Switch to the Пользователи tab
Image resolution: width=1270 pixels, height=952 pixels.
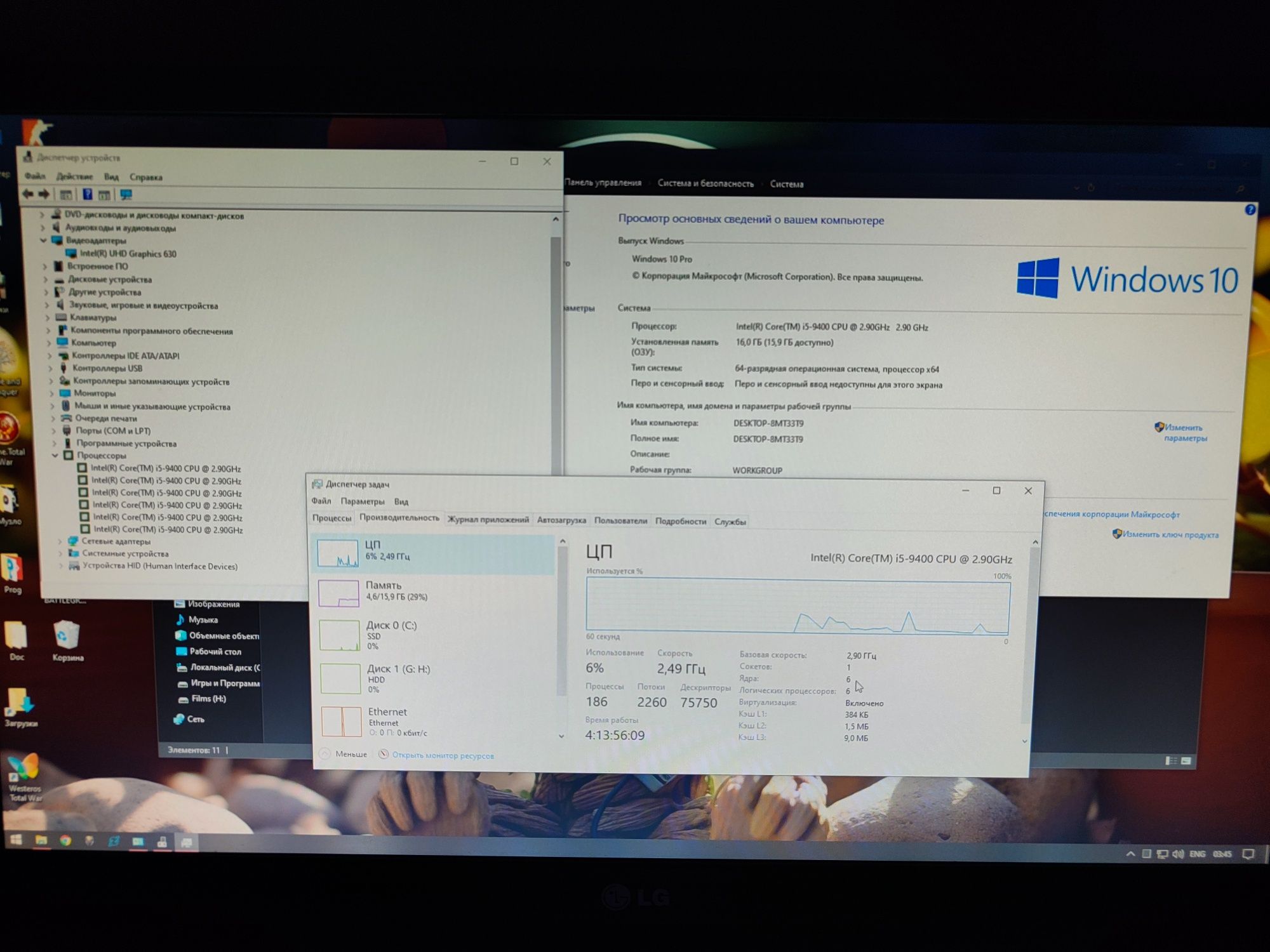620,520
